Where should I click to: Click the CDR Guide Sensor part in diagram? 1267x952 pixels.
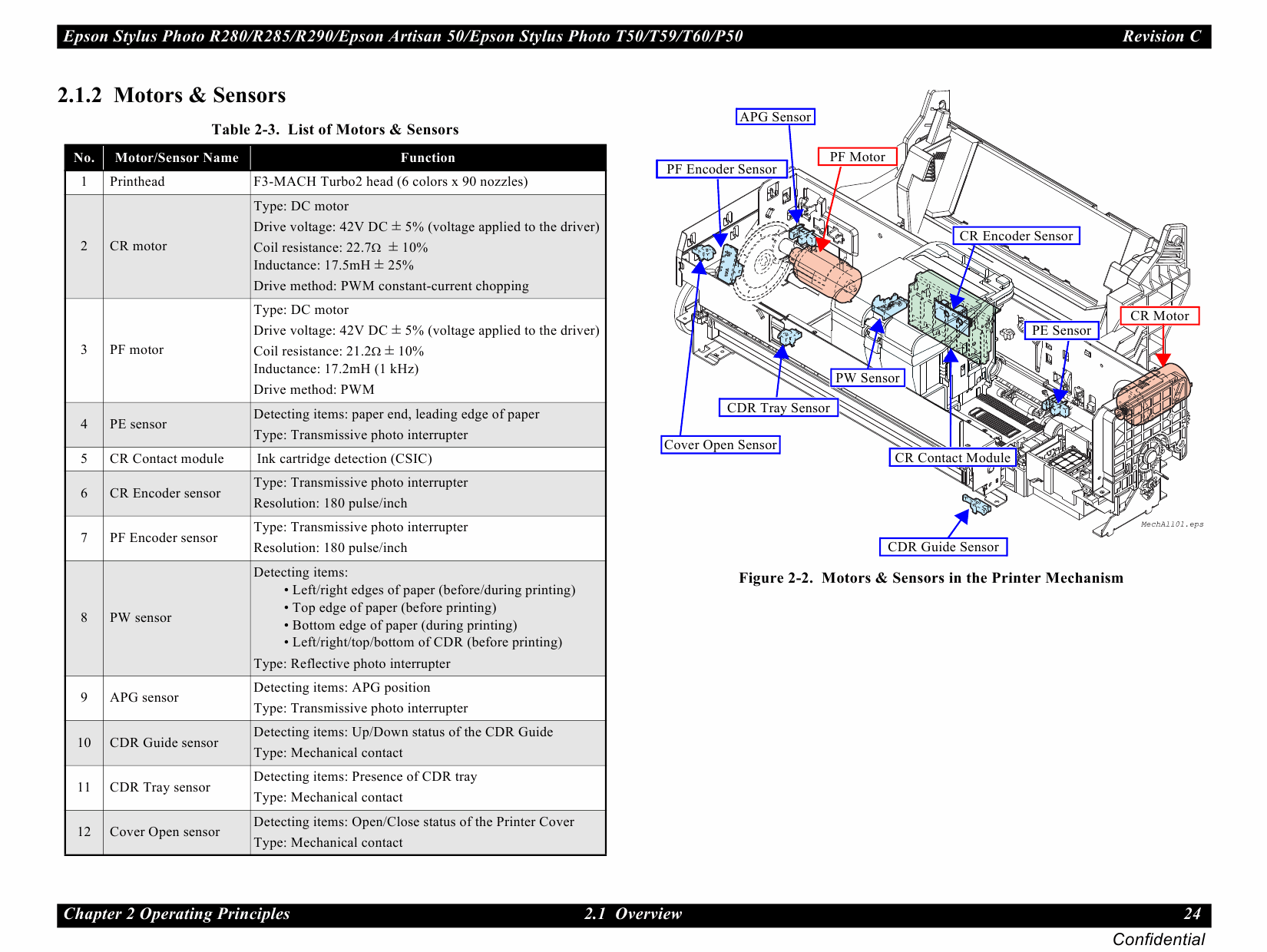[977, 504]
